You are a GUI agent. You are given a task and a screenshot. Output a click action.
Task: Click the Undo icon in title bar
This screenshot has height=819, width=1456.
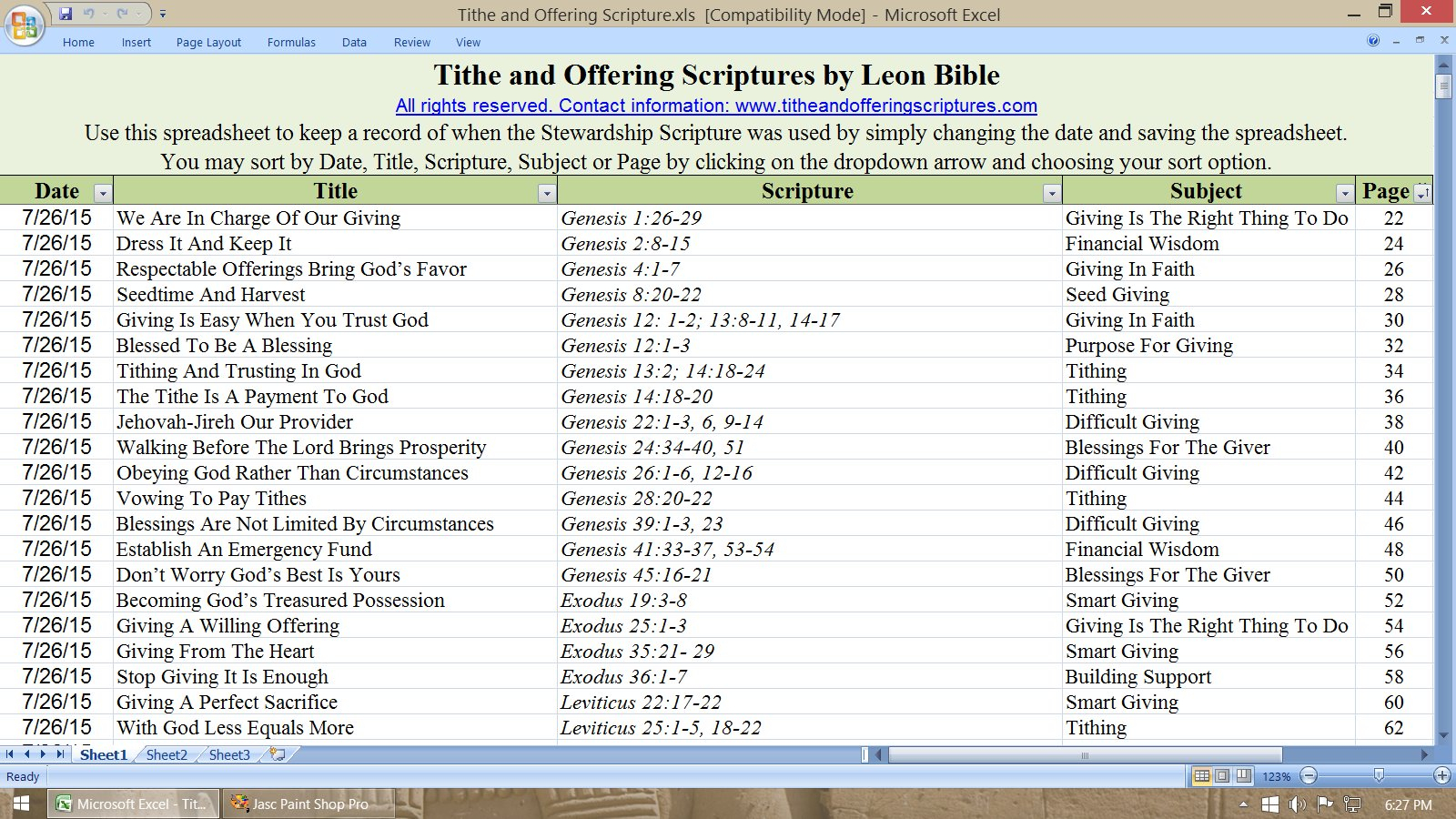coord(89,14)
